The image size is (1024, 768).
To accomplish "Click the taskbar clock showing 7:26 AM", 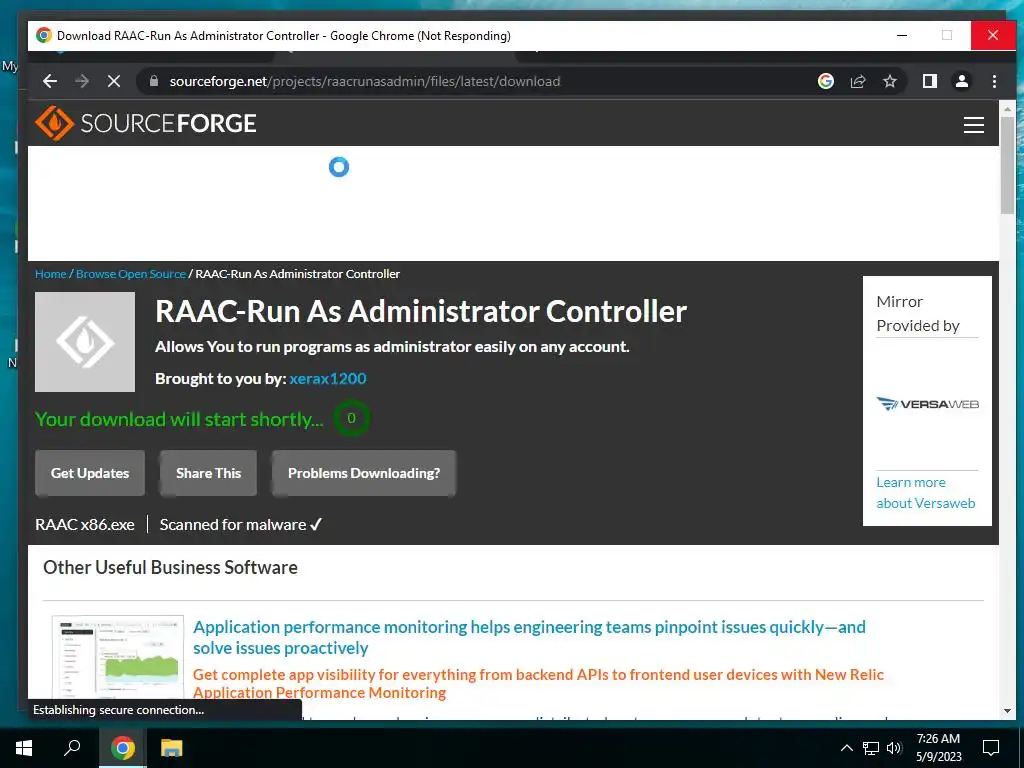I will [x=938, y=748].
